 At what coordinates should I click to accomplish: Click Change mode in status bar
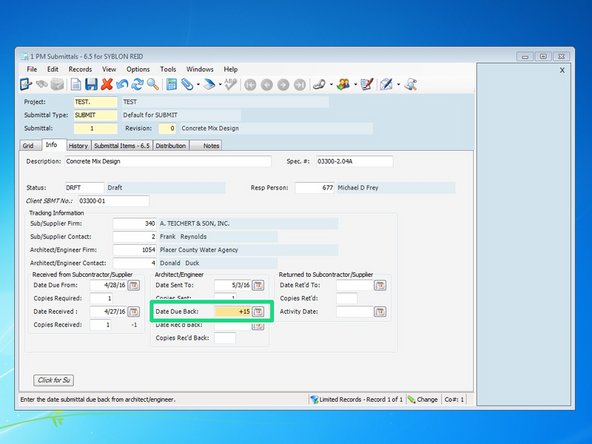pyautogui.click(x=422, y=399)
